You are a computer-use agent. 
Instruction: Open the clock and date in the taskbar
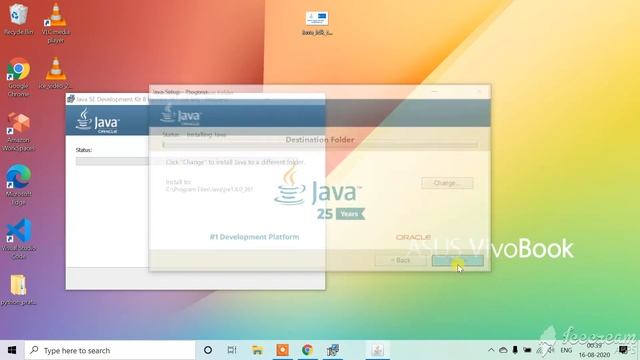[594, 350]
